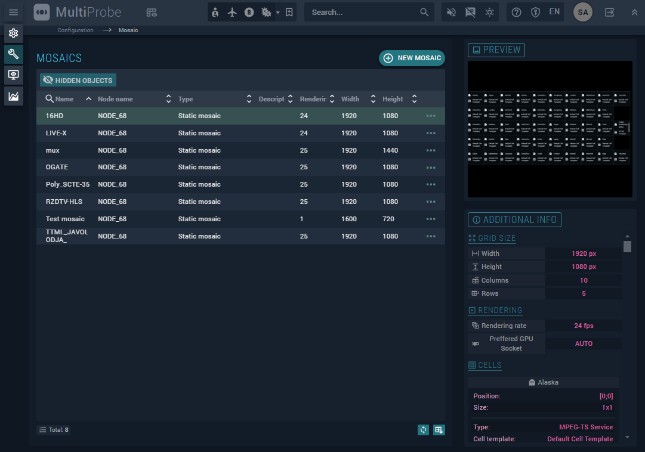Toggle the brightness theme icon

coord(488,12)
